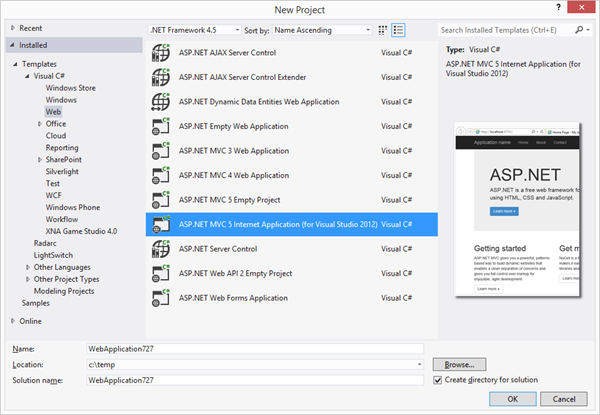Select the Windows Phone category
The height and width of the screenshot is (415, 600).
click(73, 207)
